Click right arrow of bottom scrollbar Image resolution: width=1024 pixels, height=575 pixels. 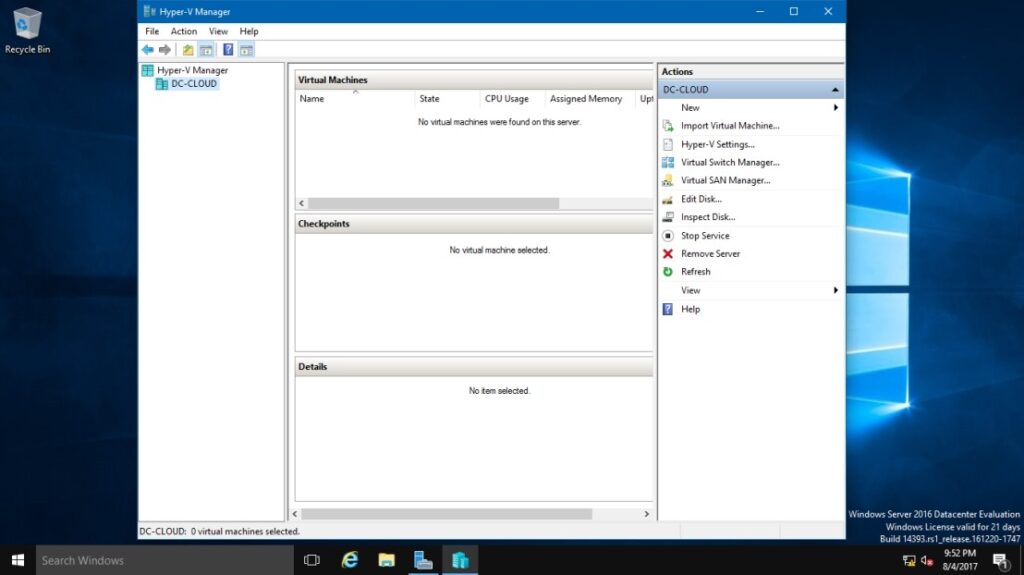point(647,514)
